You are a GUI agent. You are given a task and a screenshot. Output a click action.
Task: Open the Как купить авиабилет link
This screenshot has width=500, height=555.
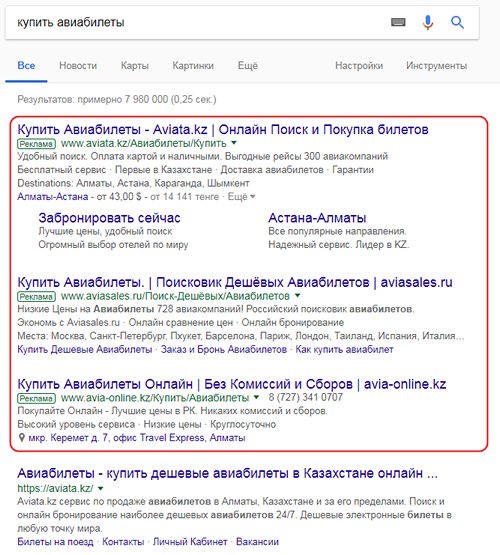coord(344,350)
